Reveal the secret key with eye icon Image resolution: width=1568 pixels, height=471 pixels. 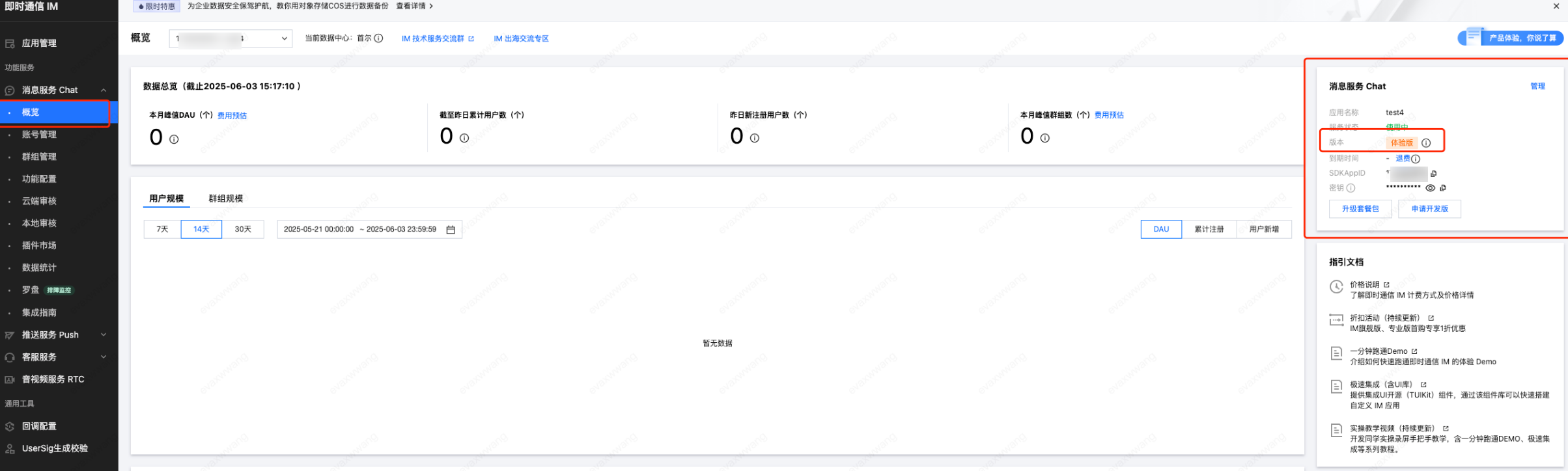[x=1430, y=188]
